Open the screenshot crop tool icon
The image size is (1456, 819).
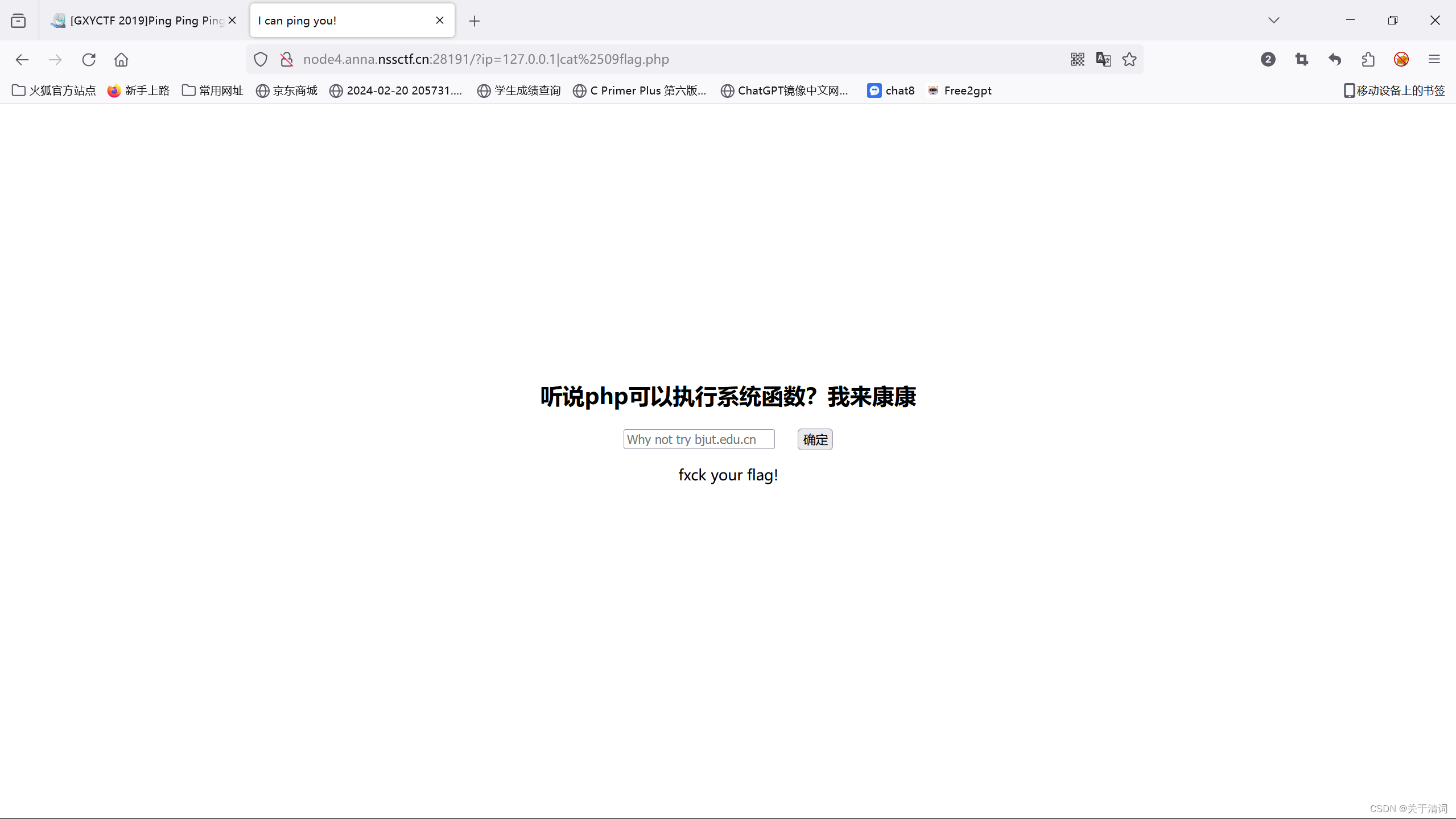pos(1301,59)
